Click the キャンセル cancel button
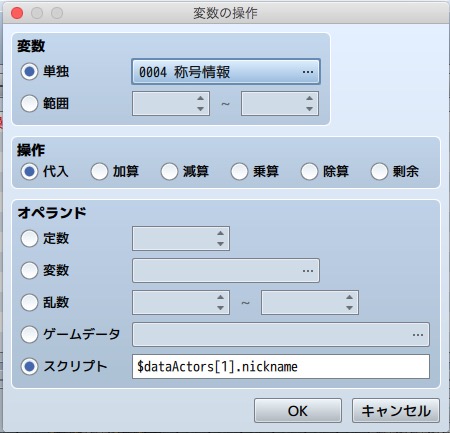450x433 pixels. pos(396,411)
